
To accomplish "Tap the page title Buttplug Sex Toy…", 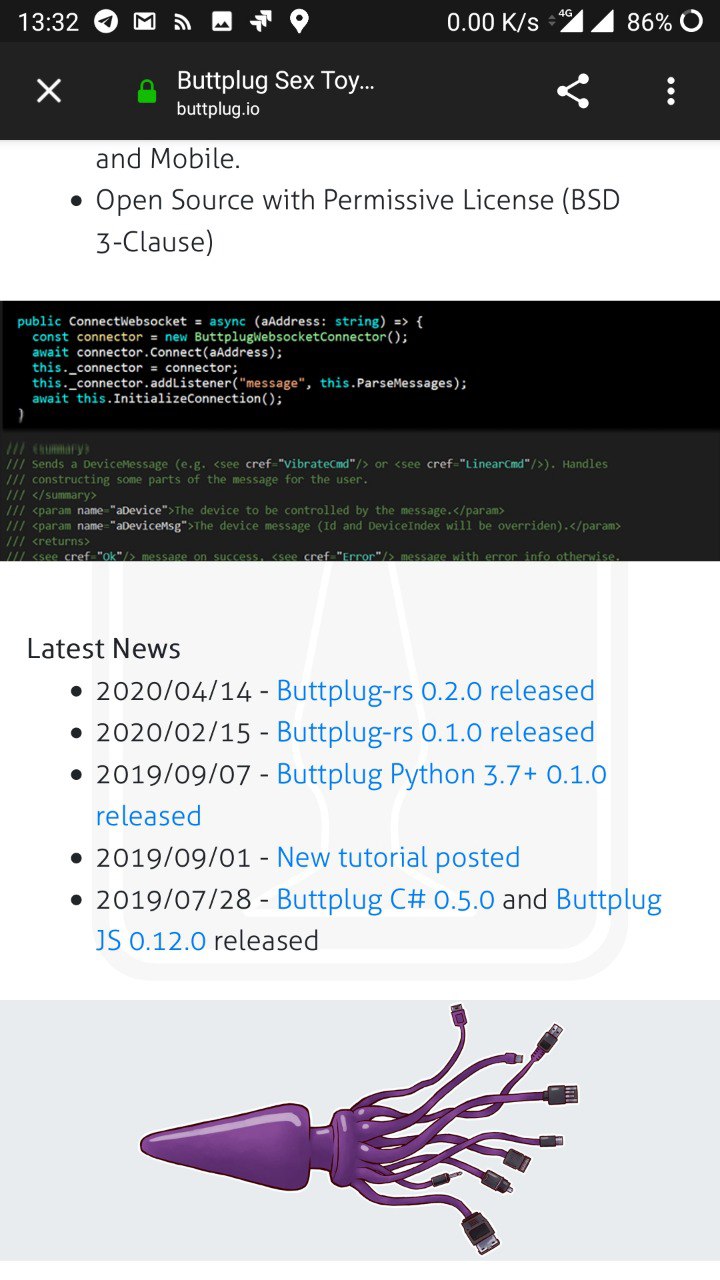I will tap(275, 80).
